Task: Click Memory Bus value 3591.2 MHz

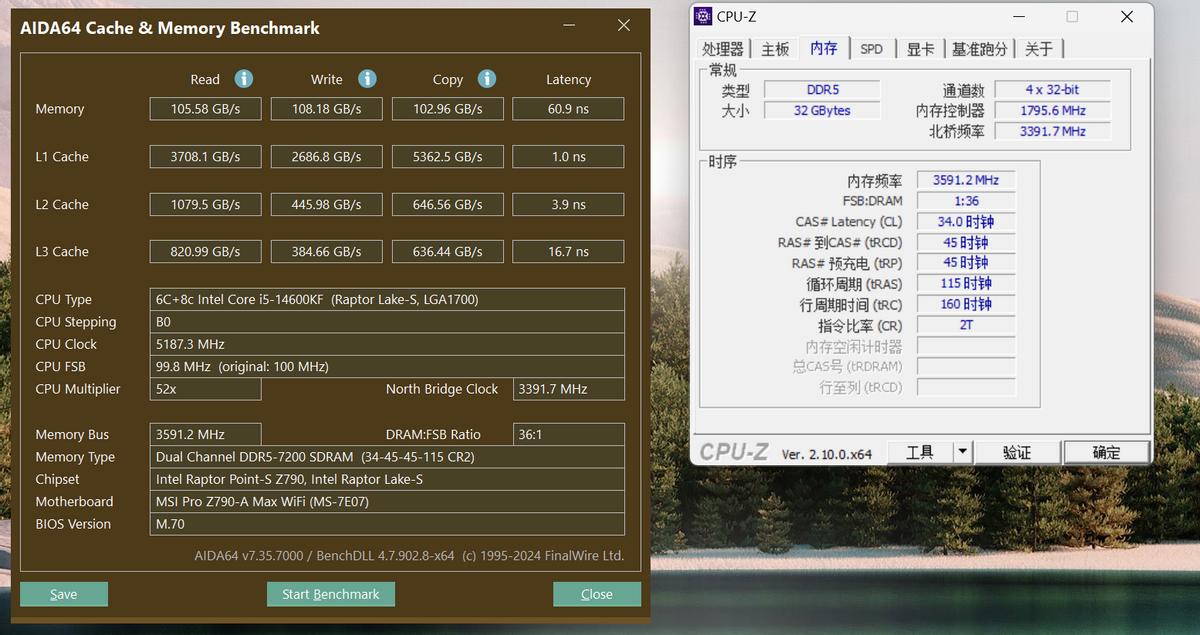Action: pos(206,434)
